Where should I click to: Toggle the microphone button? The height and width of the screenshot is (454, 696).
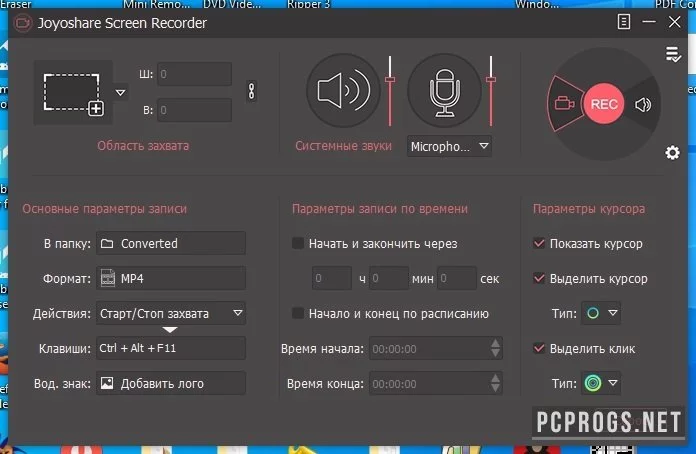click(444, 91)
